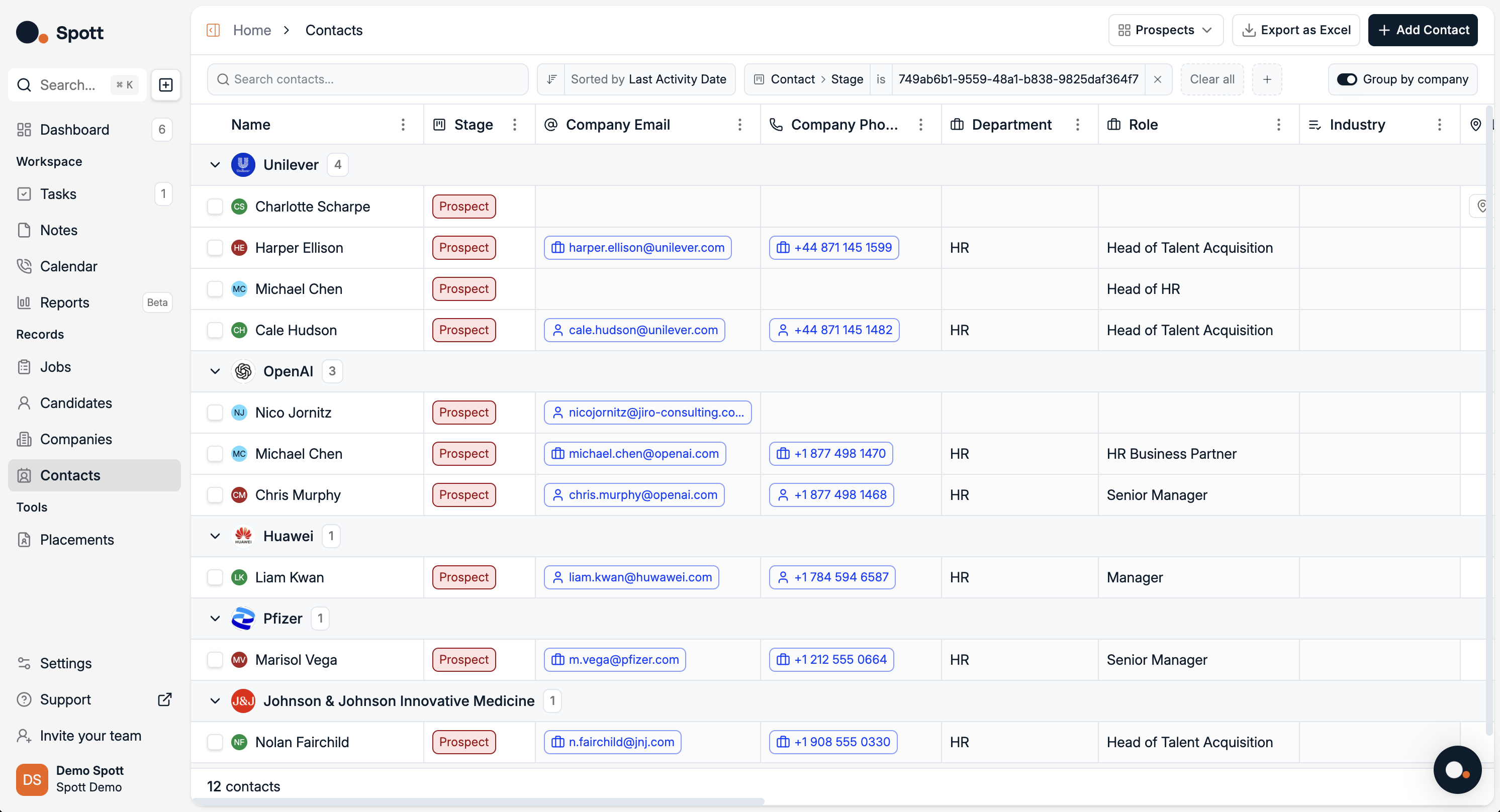
Task: Open harper.ellison@unilever.com email link
Action: [637, 248]
